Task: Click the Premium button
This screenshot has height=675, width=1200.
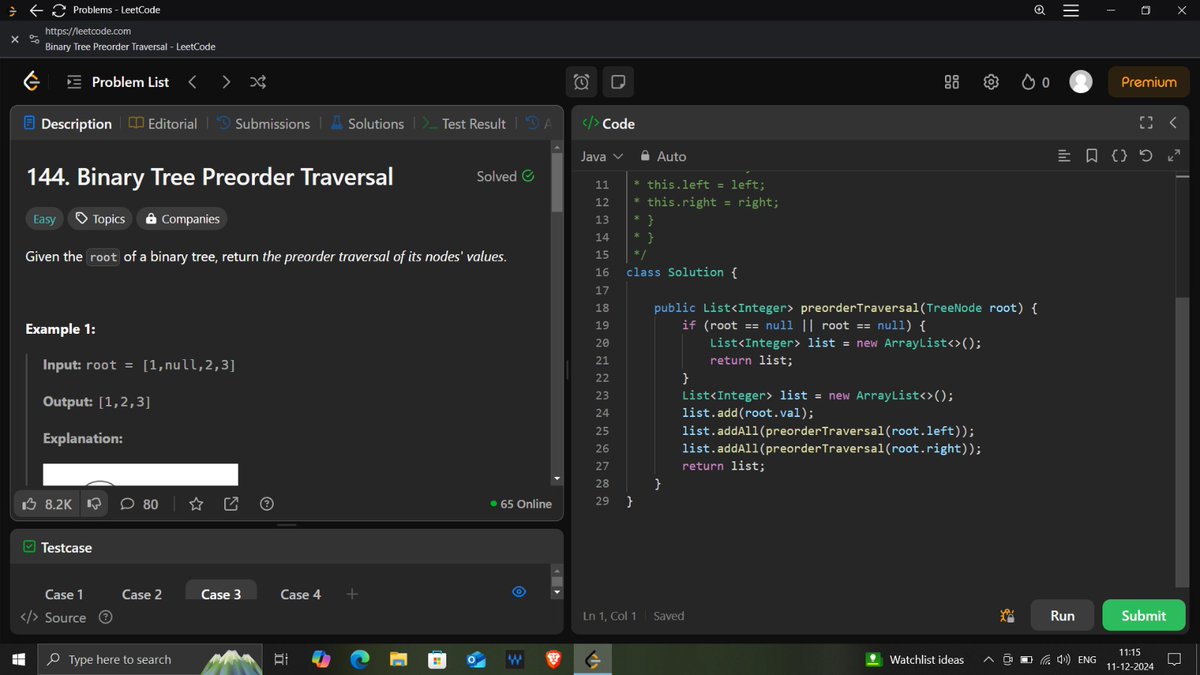Action: coord(1149,82)
